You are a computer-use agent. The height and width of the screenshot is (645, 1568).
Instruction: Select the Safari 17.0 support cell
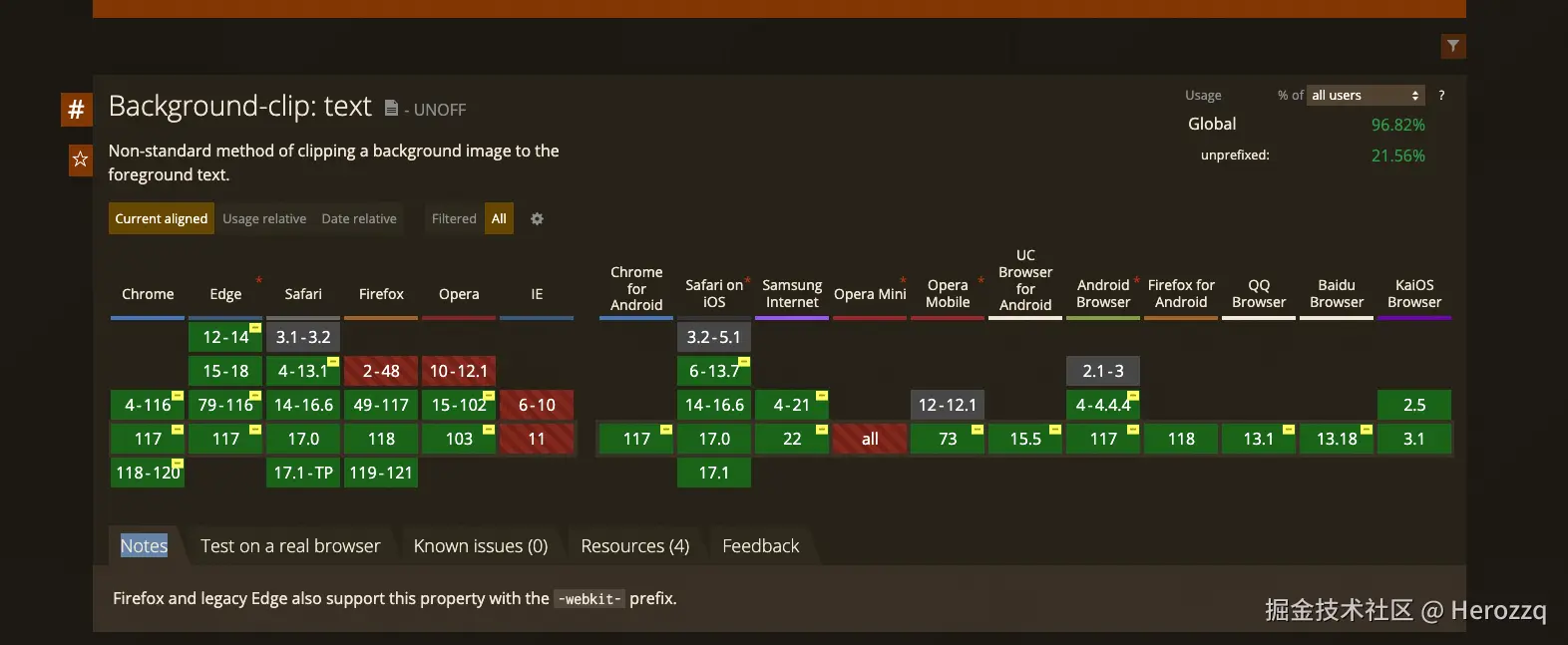pos(303,439)
